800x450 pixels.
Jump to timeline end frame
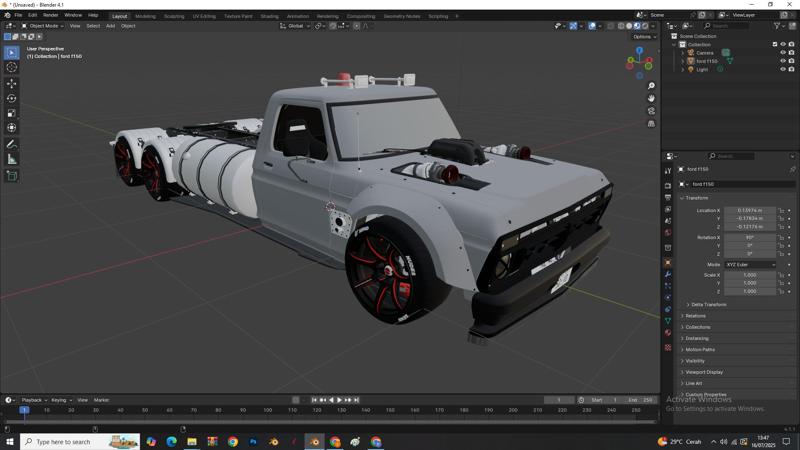[357, 400]
